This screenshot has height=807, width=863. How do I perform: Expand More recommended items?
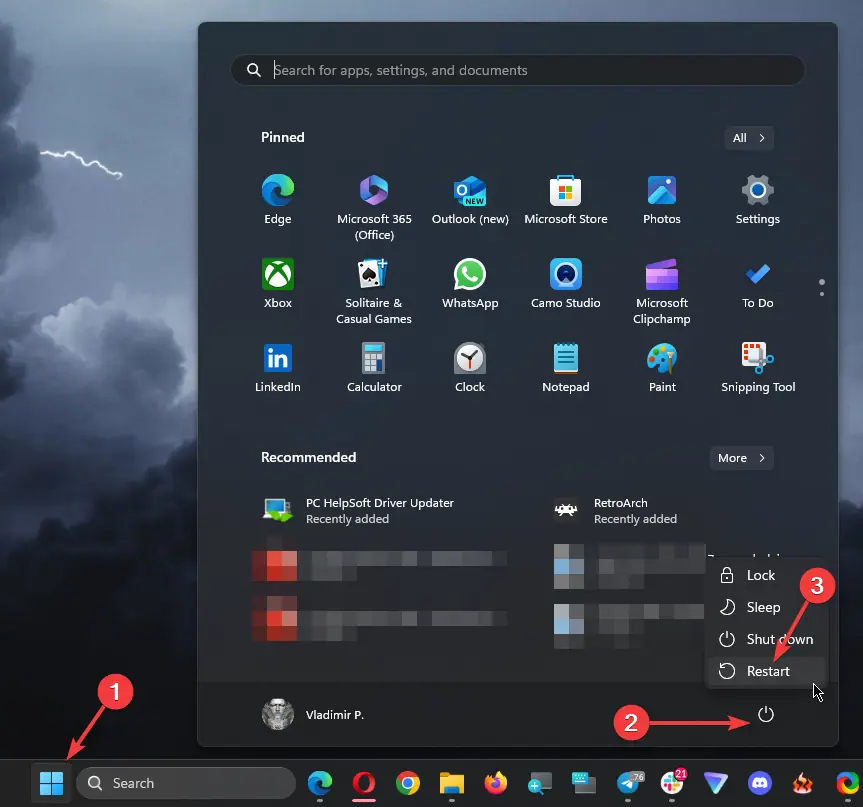pos(741,458)
